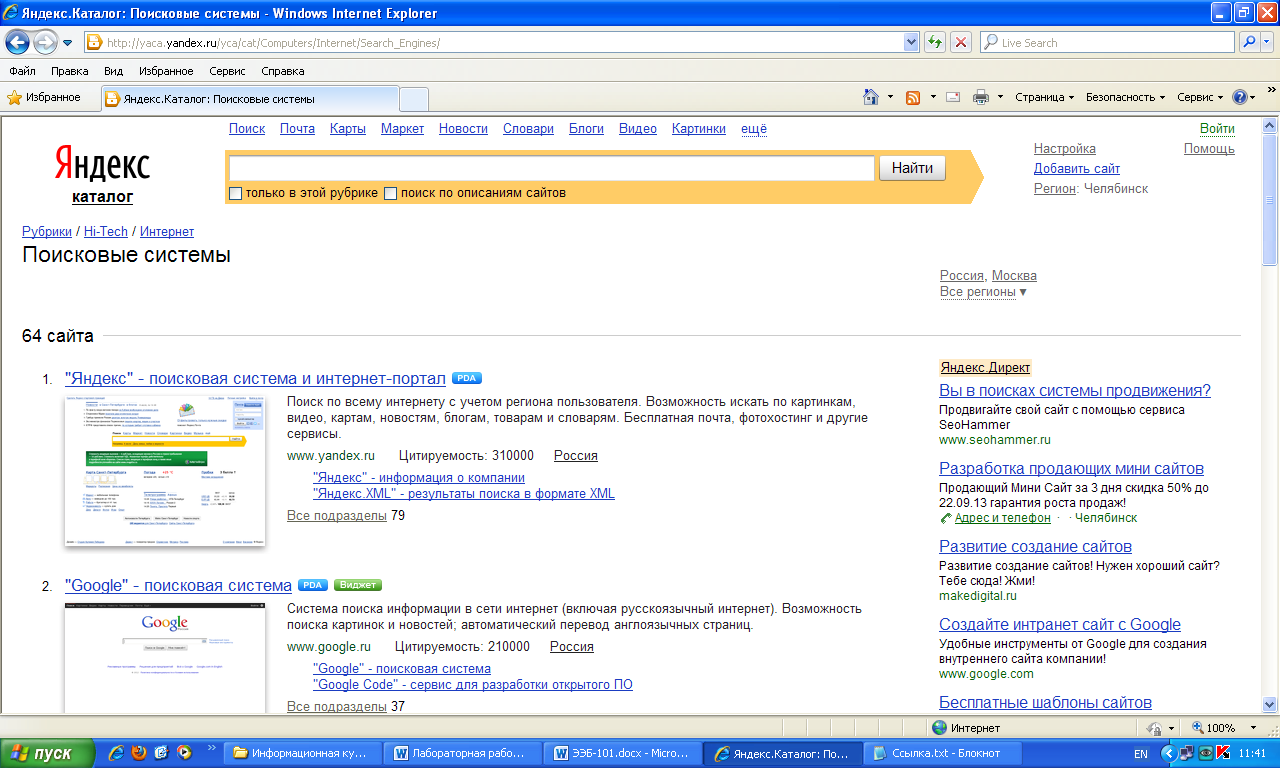
Task: Click the EN language indicator in tray
Action: point(1141,753)
